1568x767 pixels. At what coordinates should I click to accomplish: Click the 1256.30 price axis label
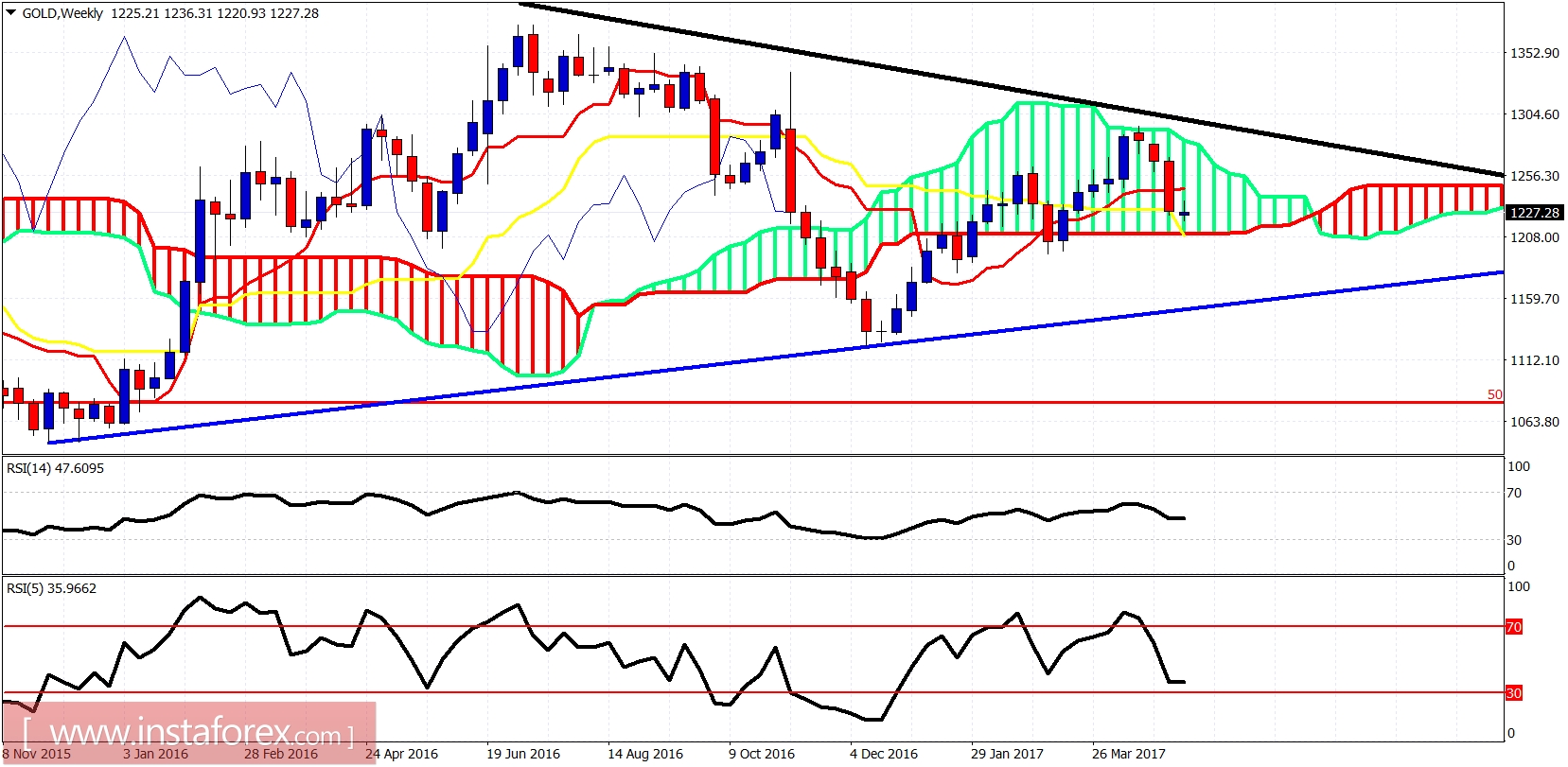1534,176
